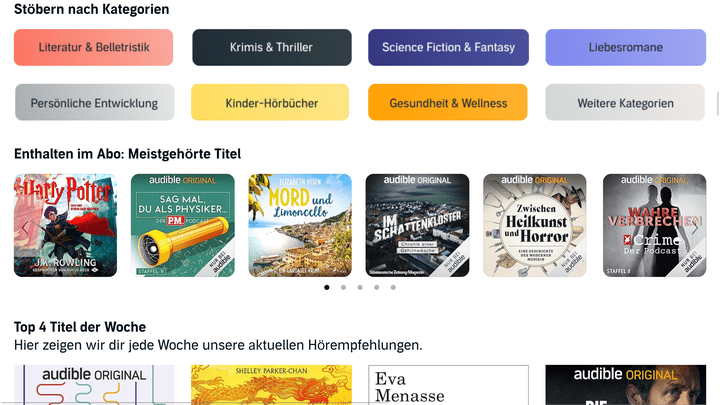Select fifth carousel page dot
720x405 pixels.
click(393, 287)
